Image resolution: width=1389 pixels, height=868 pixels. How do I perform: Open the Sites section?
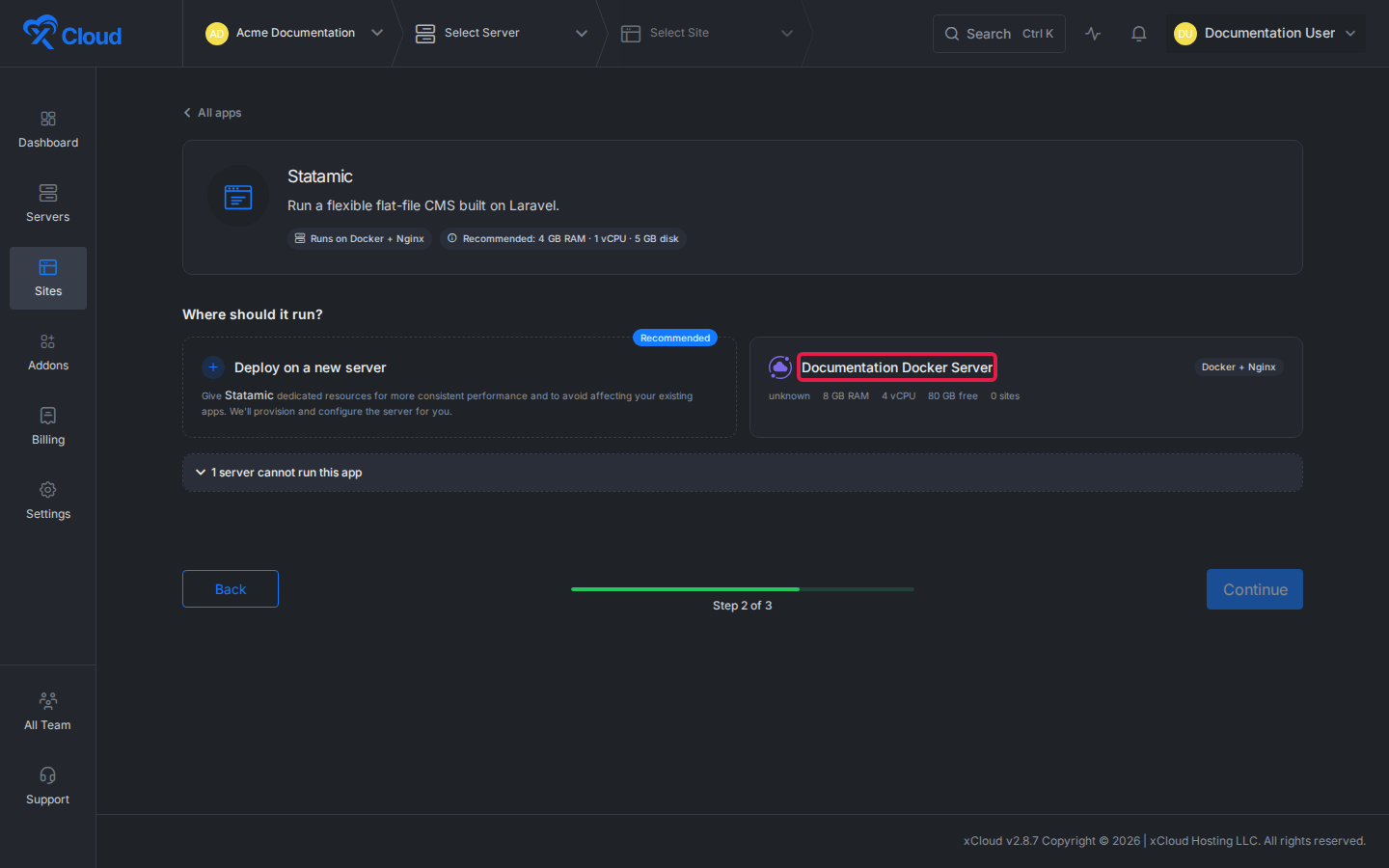tap(48, 279)
